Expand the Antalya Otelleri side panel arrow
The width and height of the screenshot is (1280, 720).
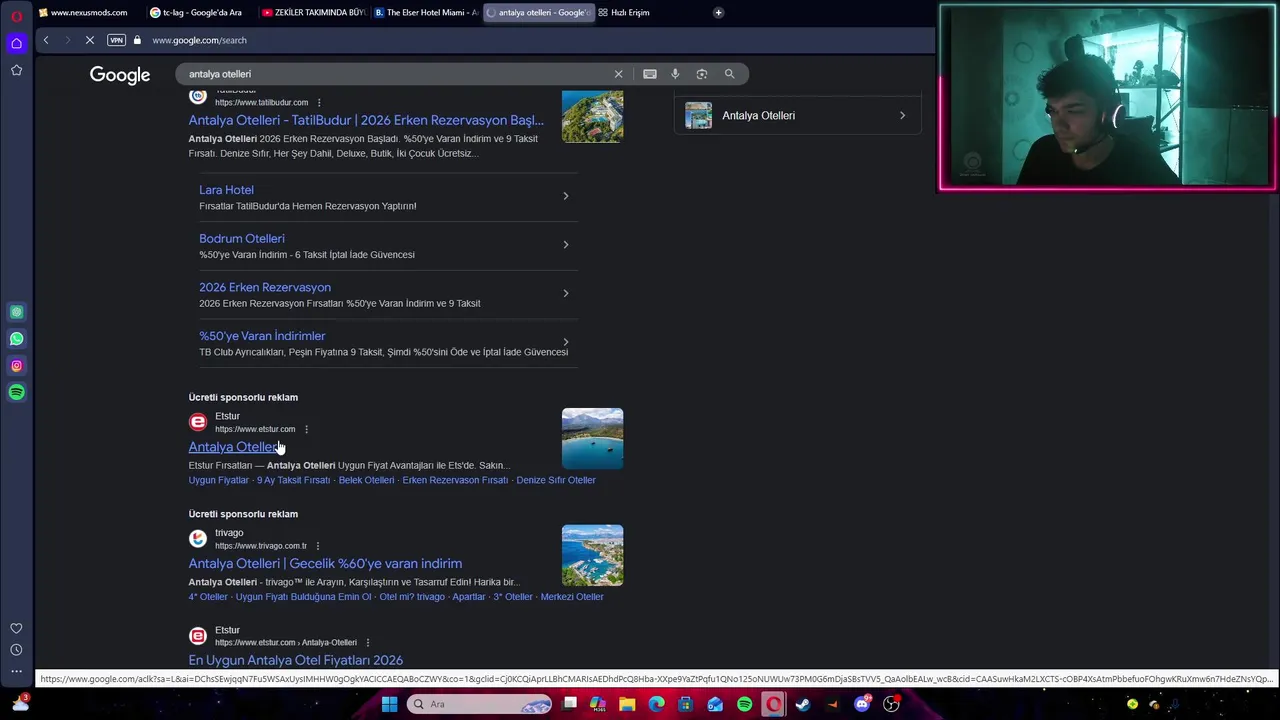click(902, 116)
